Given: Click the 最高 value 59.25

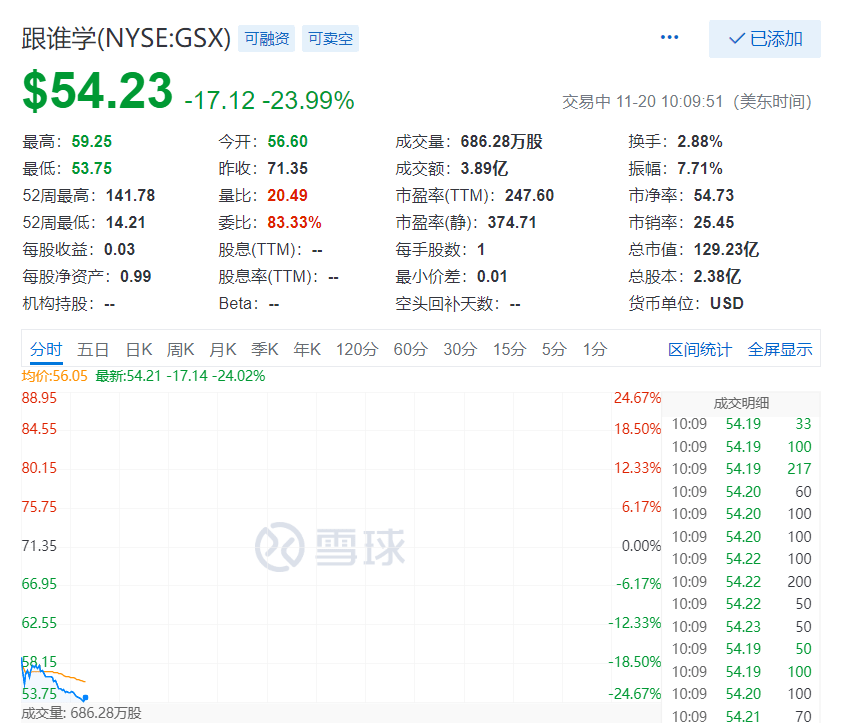Looking at the screenshot, I should coord(92,141).
